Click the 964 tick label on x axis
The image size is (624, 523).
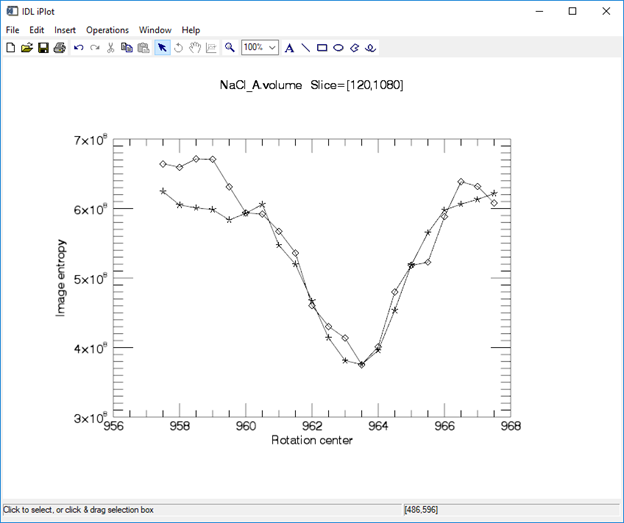tap(378, 426)
